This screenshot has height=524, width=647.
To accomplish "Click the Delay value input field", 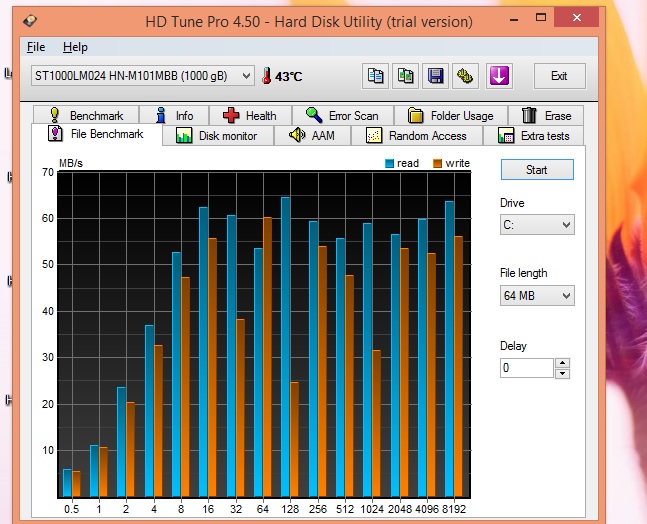I will [x=527, y=368].
